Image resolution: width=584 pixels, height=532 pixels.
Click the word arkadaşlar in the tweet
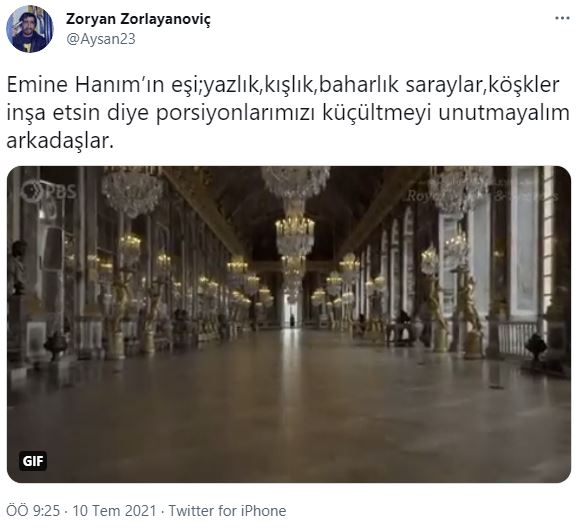click(x=60, y=141)
